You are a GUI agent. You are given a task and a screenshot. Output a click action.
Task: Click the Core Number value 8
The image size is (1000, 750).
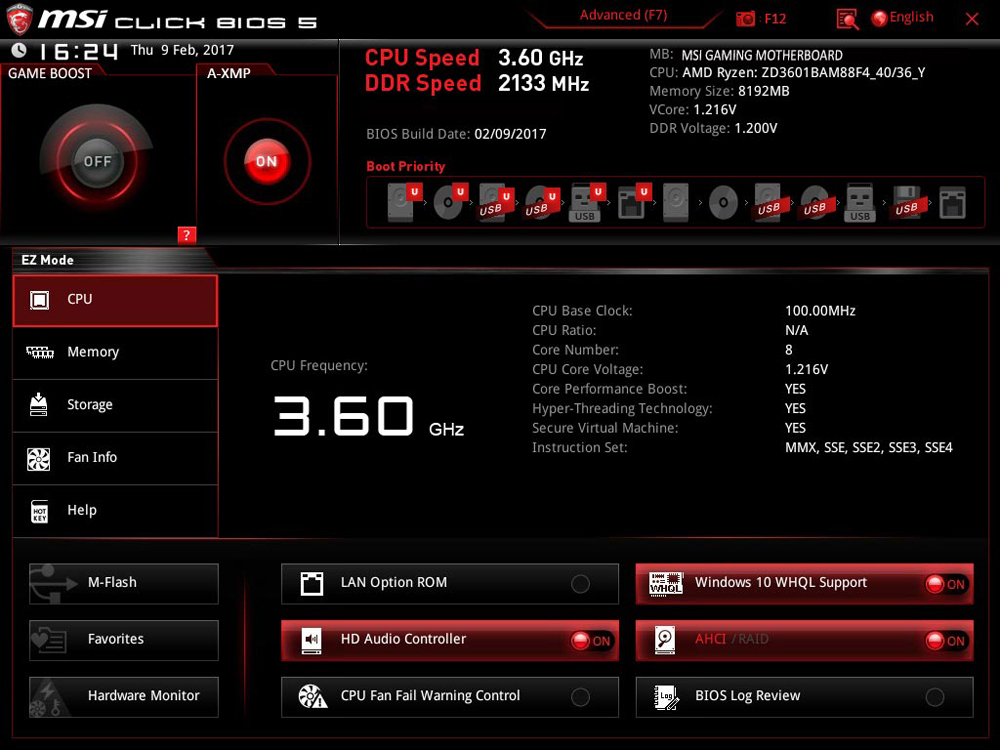789,350
